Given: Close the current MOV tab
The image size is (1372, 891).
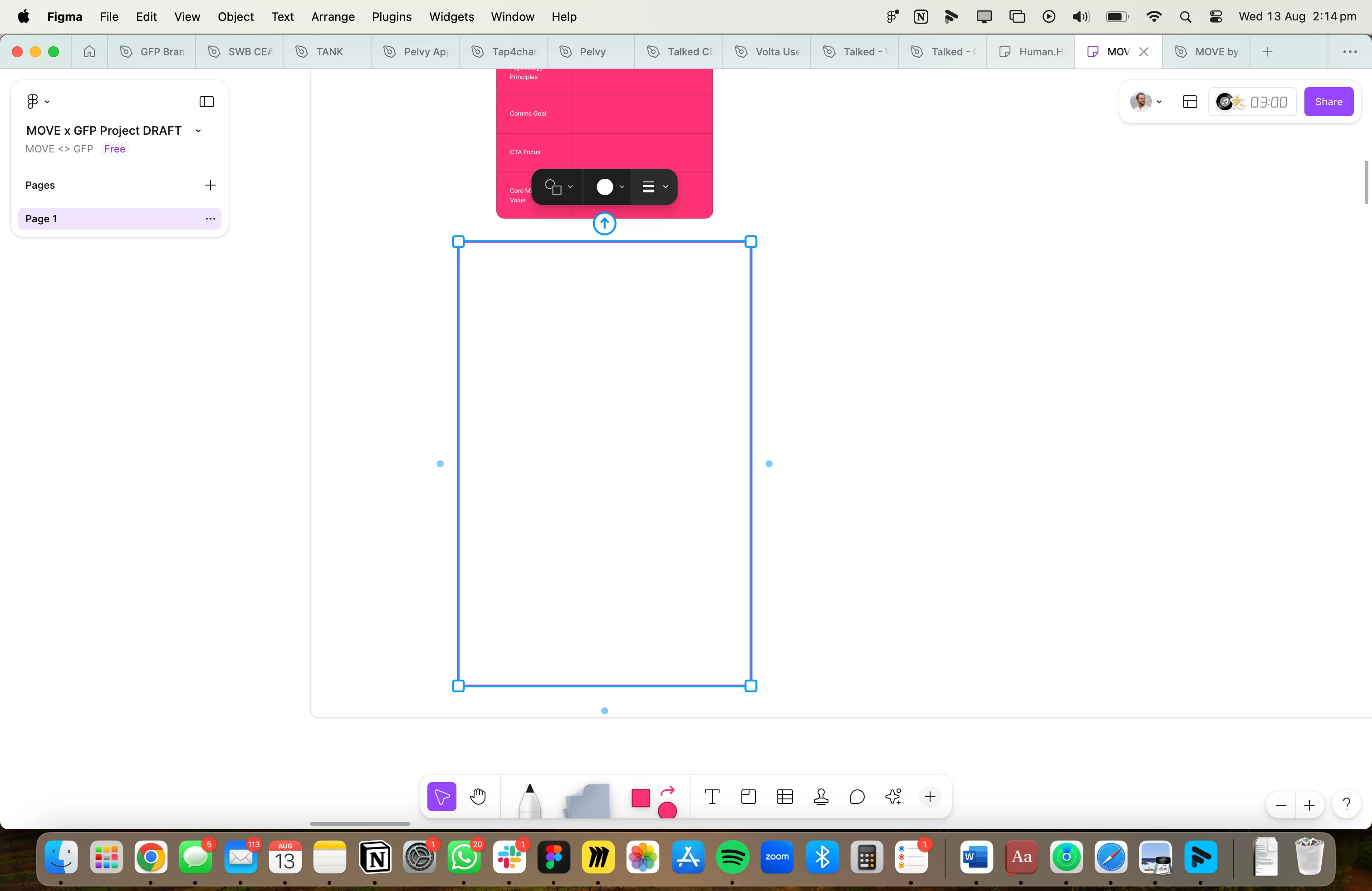Looking at the screenshot, I should [1144, 52].
